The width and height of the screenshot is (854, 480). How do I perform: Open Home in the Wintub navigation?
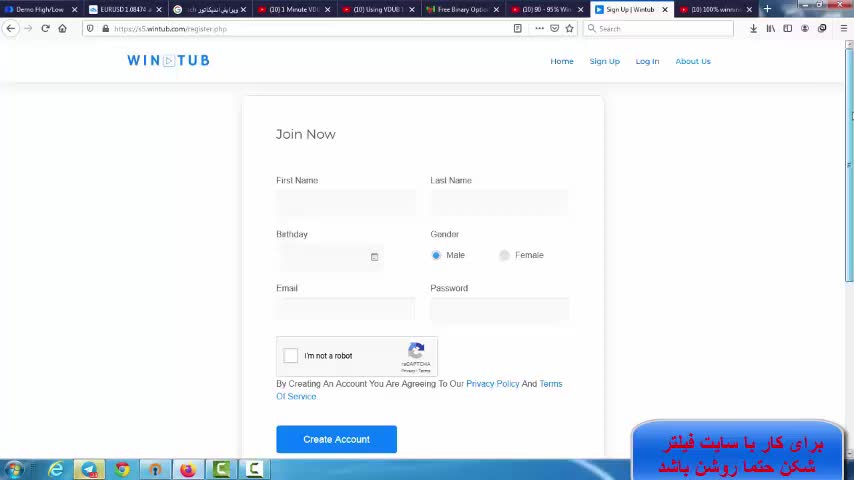[x=562, y=61]
